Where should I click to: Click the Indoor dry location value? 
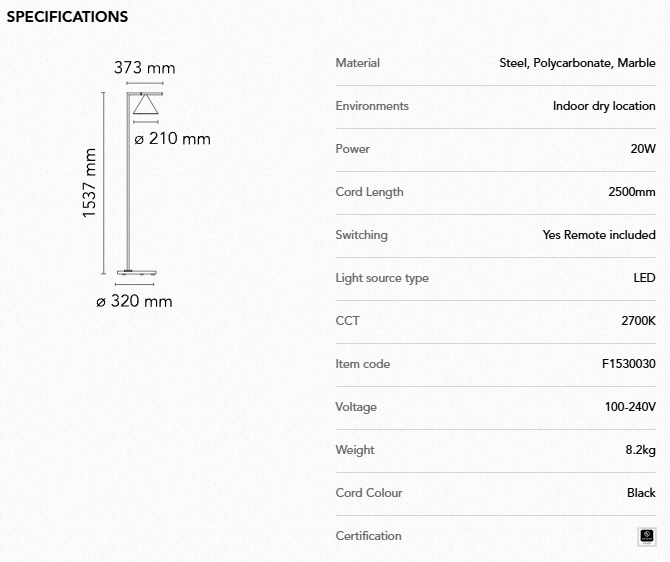coord(604,106)
